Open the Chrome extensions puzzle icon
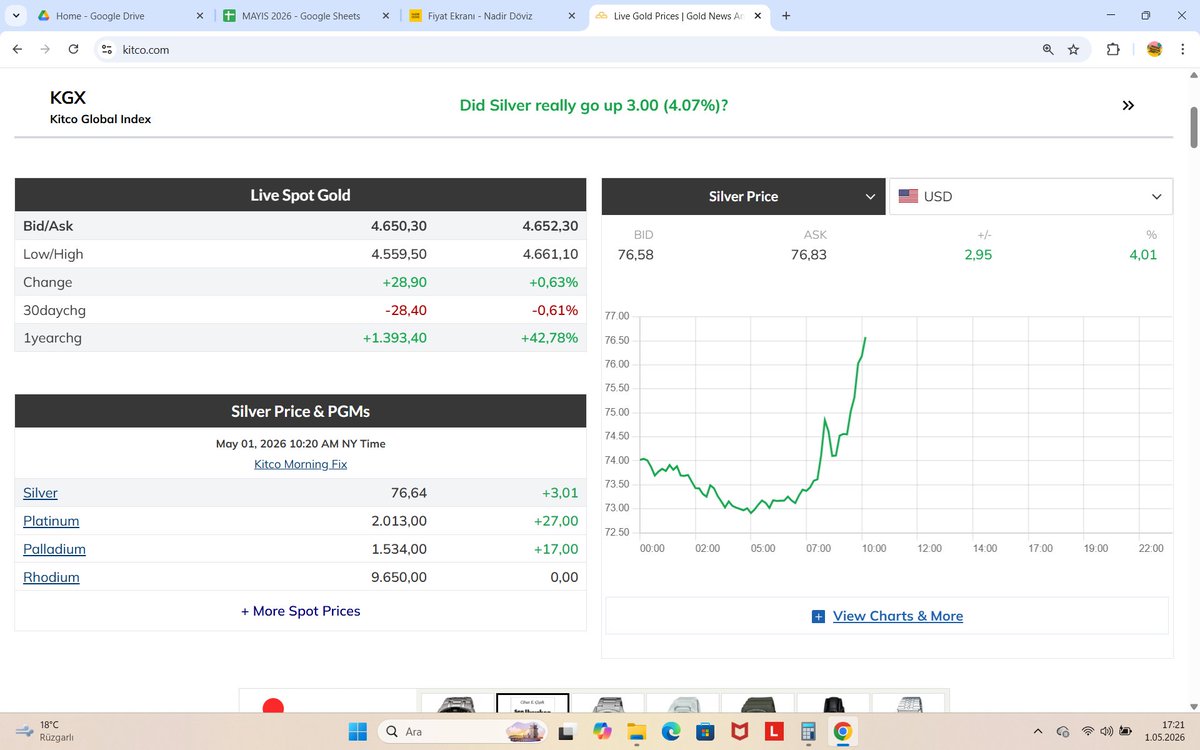 (1113, 49)
